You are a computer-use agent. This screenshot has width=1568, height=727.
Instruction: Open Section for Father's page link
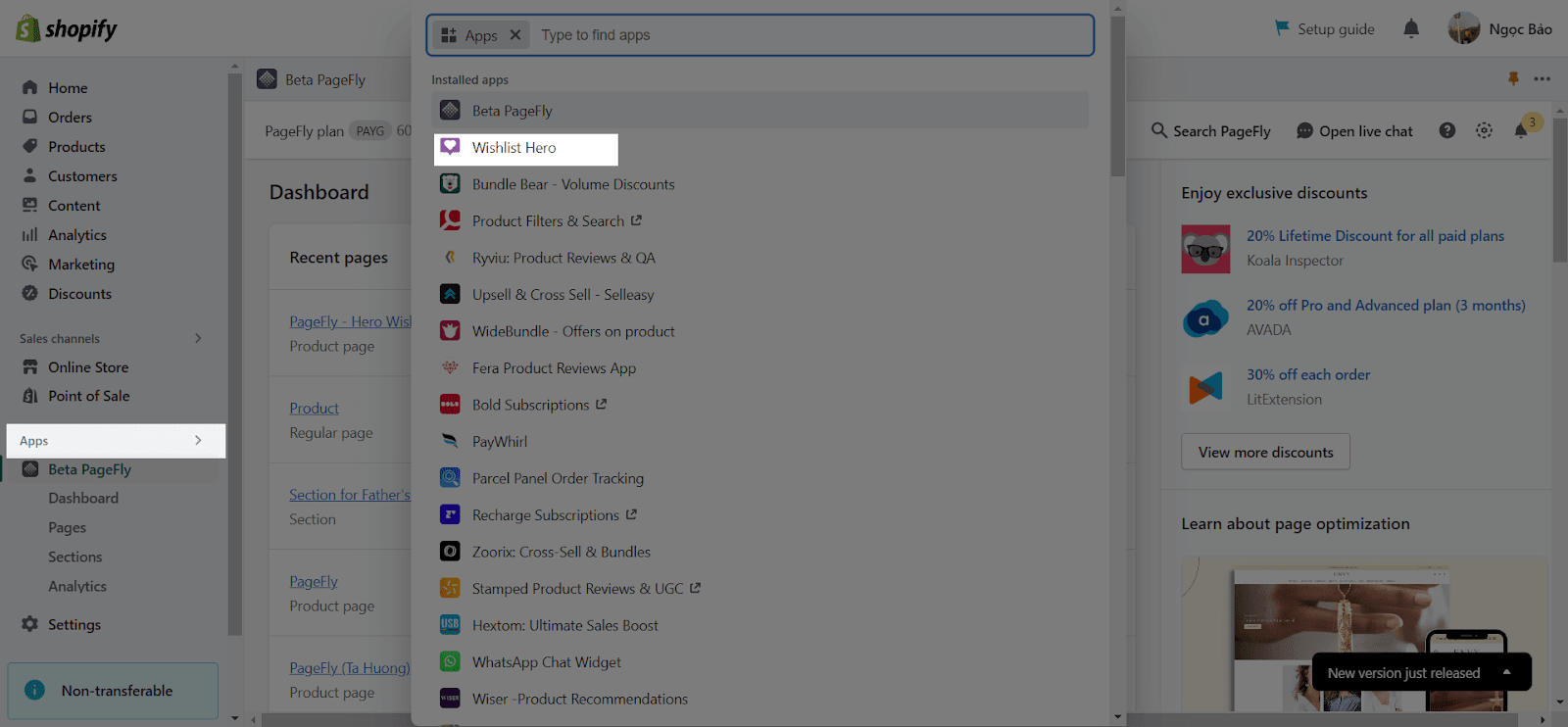click(x=350, y=495)
